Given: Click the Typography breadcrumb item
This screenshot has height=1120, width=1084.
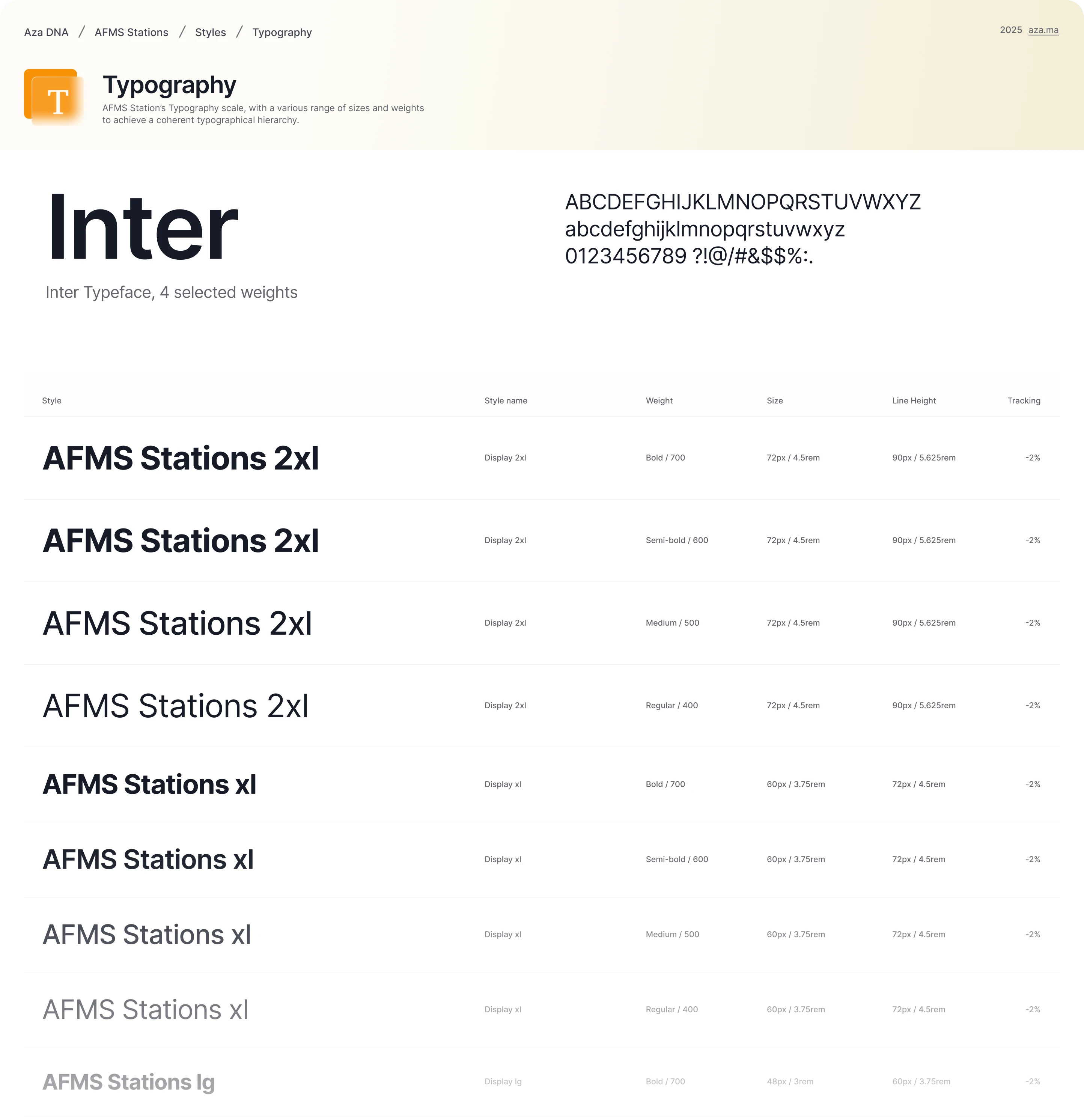Looking at the screenshot, I should click(282, 33).
